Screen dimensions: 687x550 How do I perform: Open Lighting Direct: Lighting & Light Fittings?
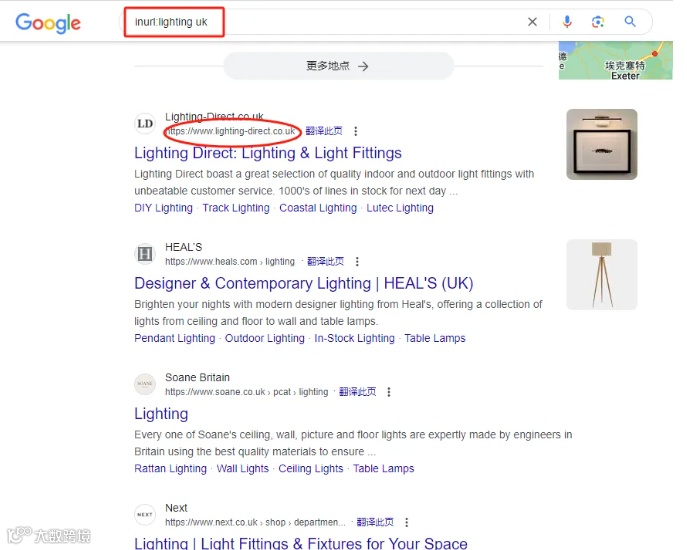coord(268,153)
